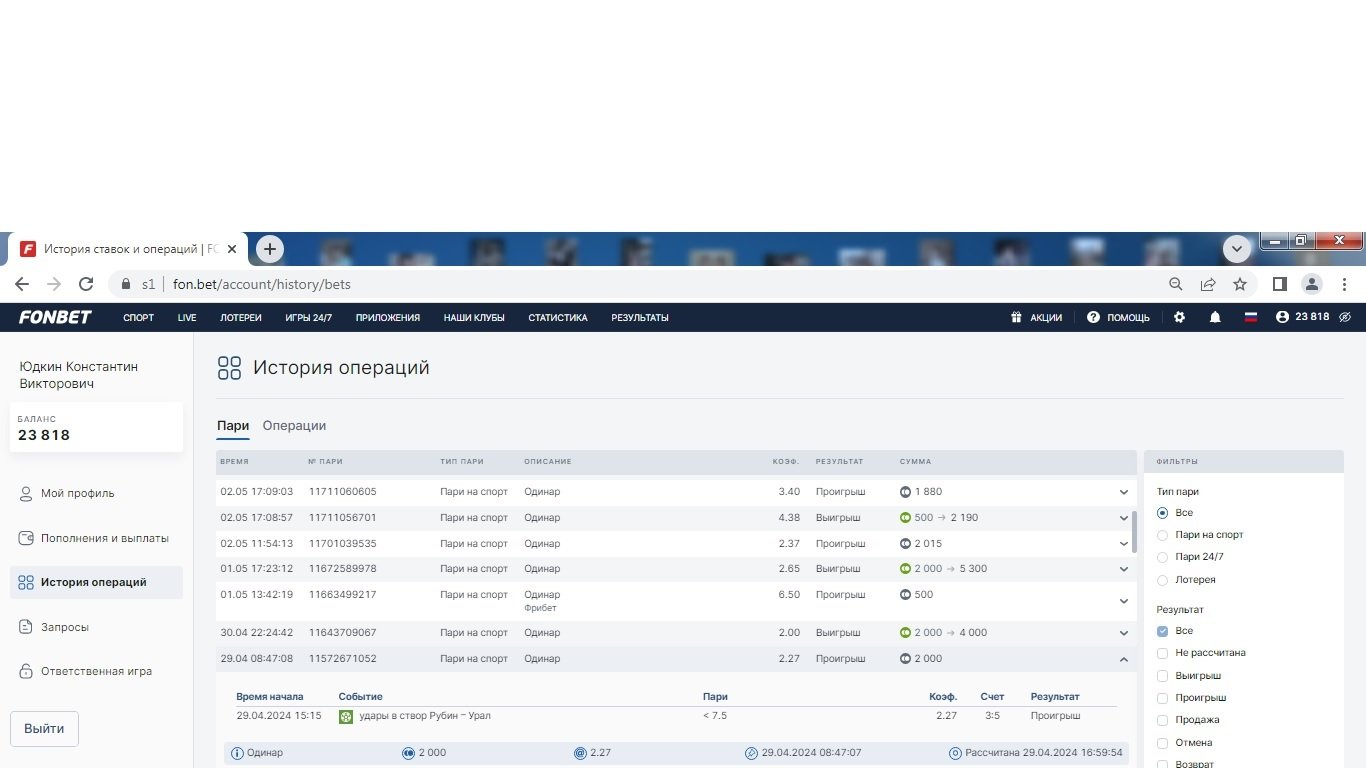Expand details of bet 11672589978

(1123, 569)
